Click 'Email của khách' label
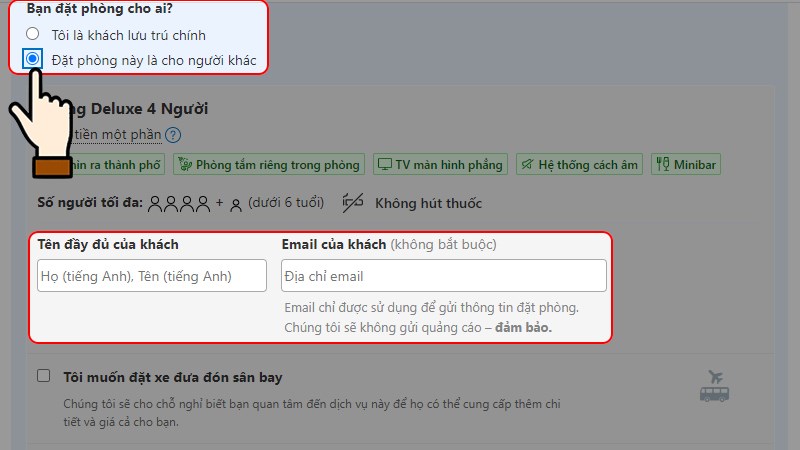This screenshot has height=450, width=800. click(334, 244)
